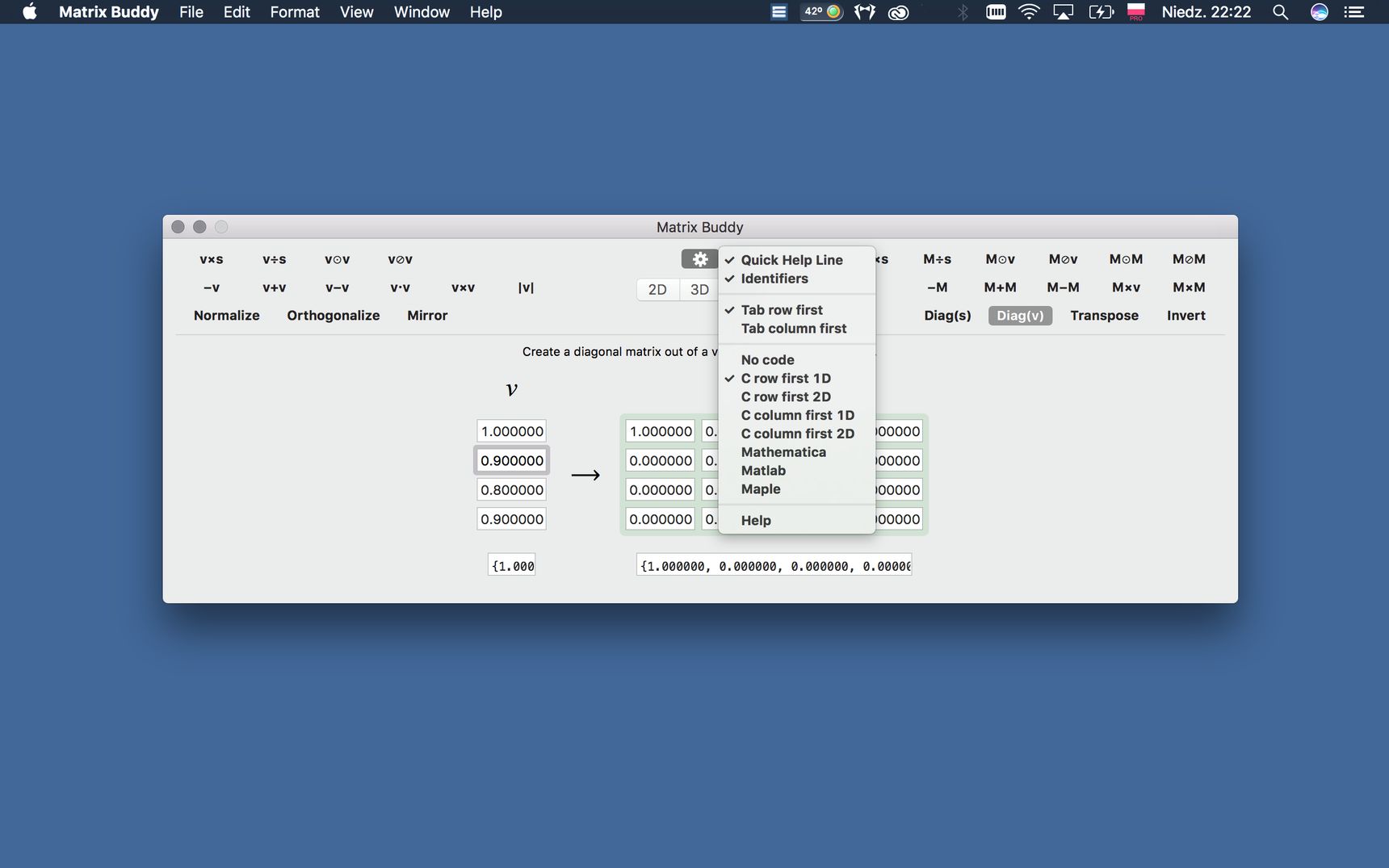Open the Edit menu
The height and width of the screenshot is (868, 1389).
click(x=237, y=12)
